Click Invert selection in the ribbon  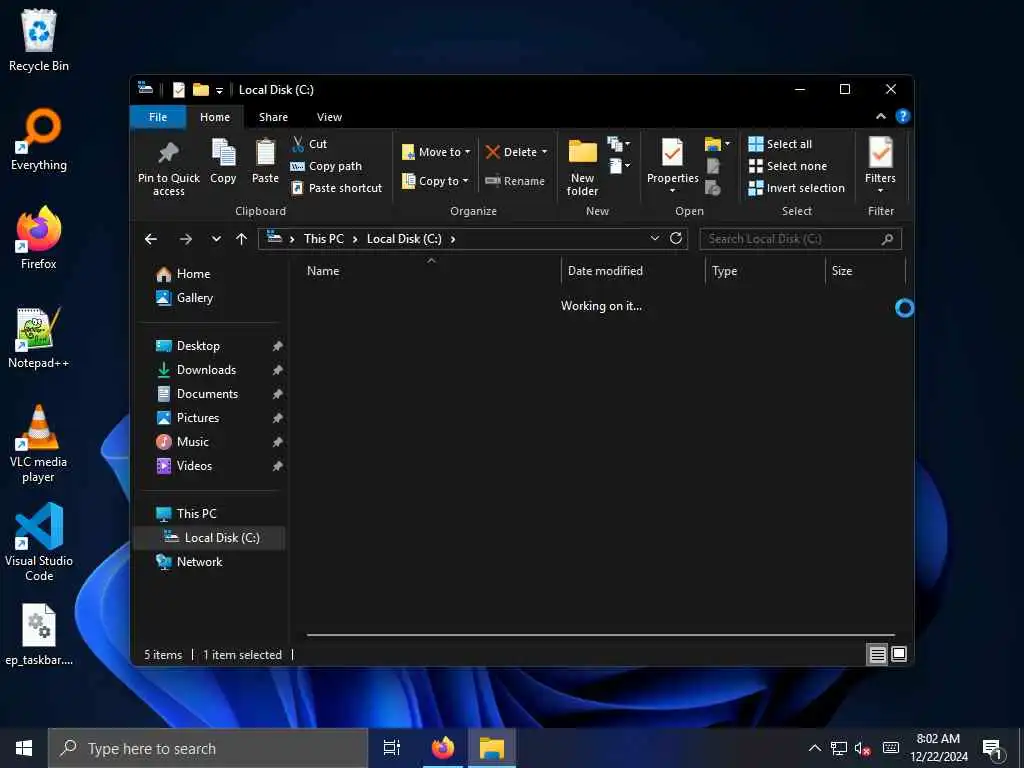point(797,188)
